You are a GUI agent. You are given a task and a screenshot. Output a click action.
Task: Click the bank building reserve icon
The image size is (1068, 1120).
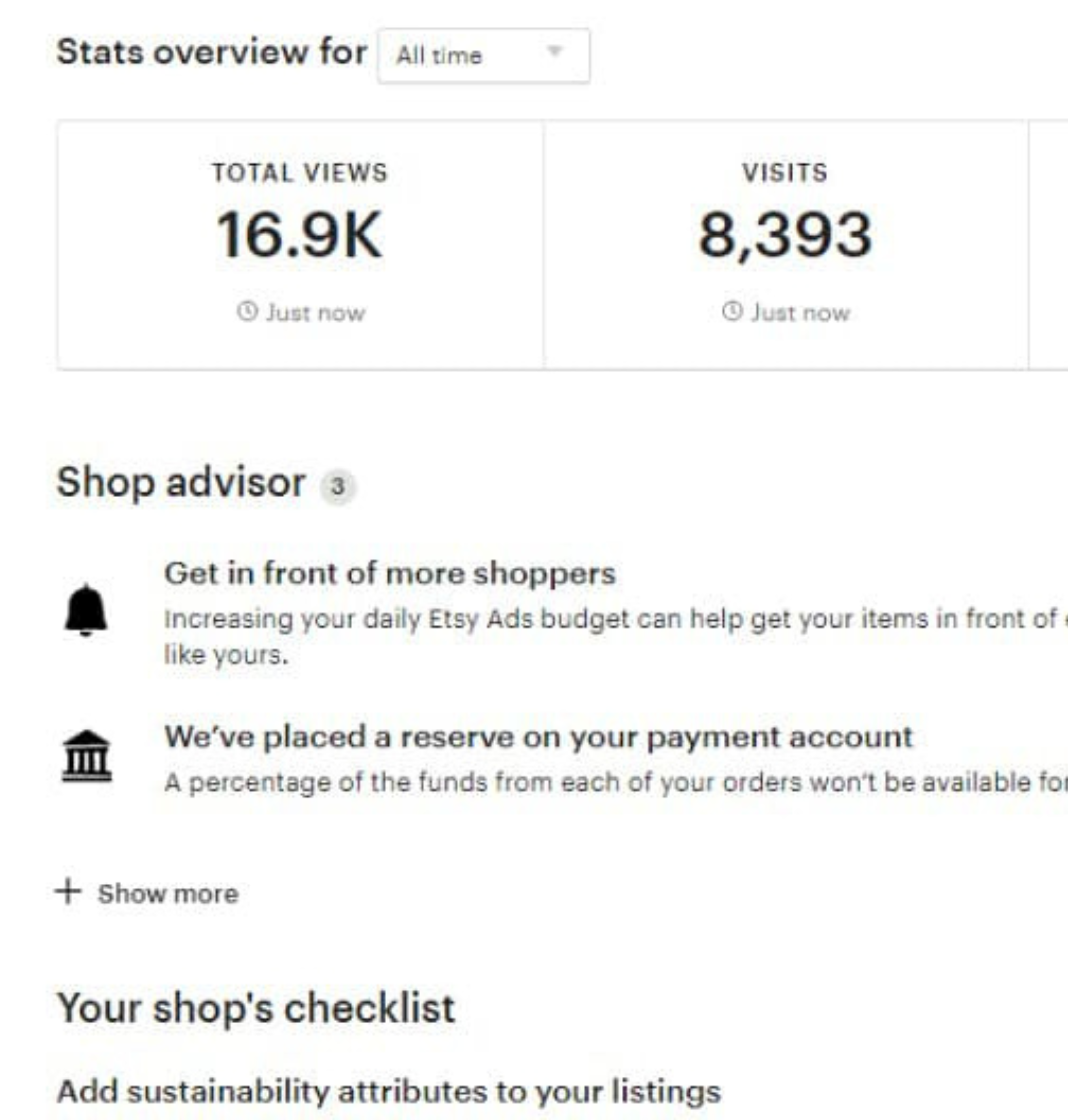(86, 755)
